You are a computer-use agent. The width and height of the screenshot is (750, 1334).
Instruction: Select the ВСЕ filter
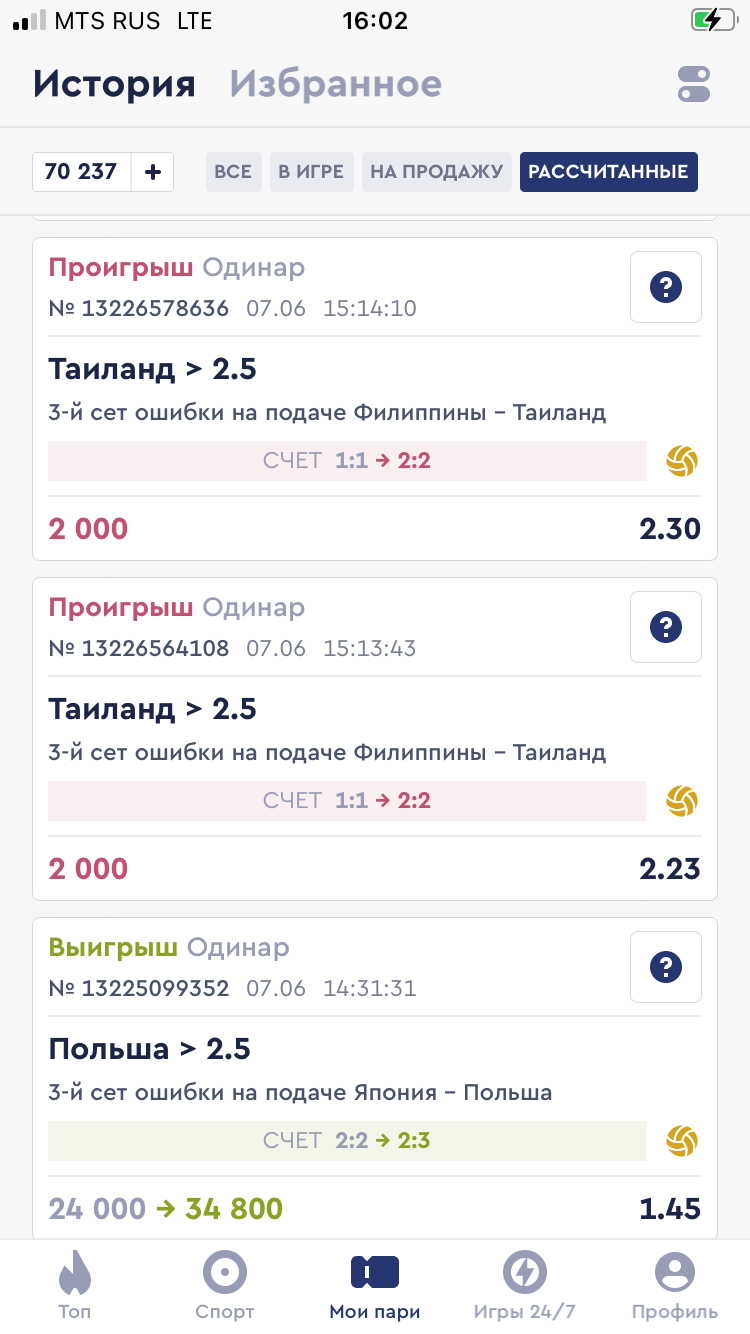233,172
